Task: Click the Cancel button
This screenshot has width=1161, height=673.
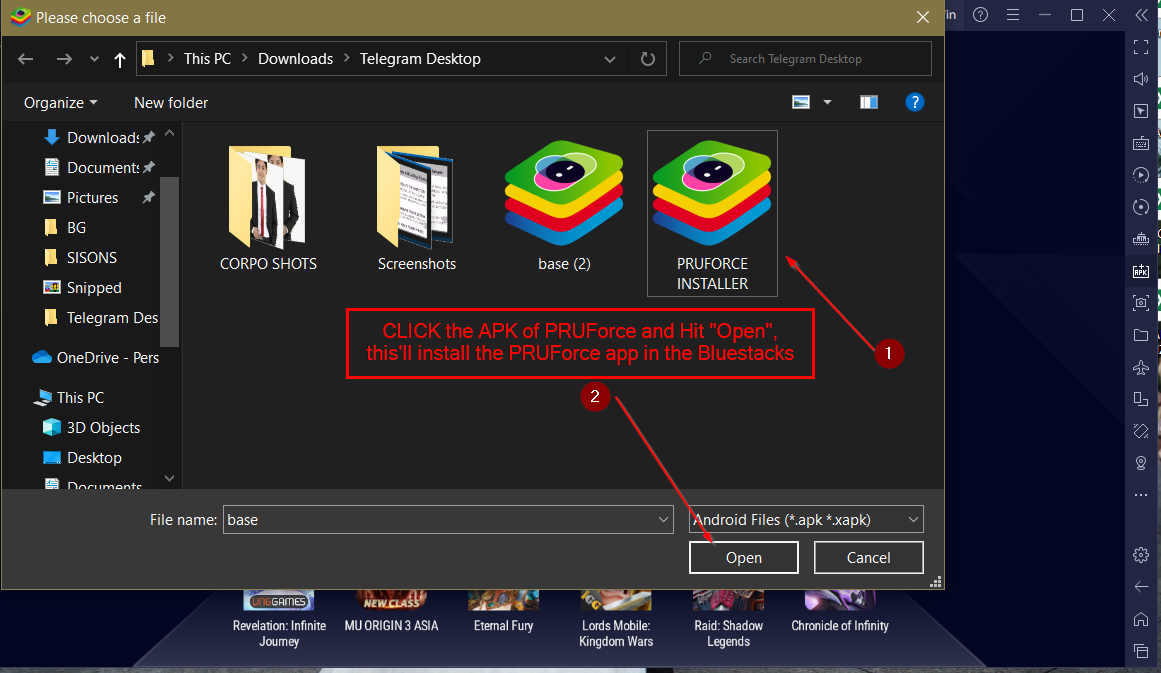Action: coord(869,558)
